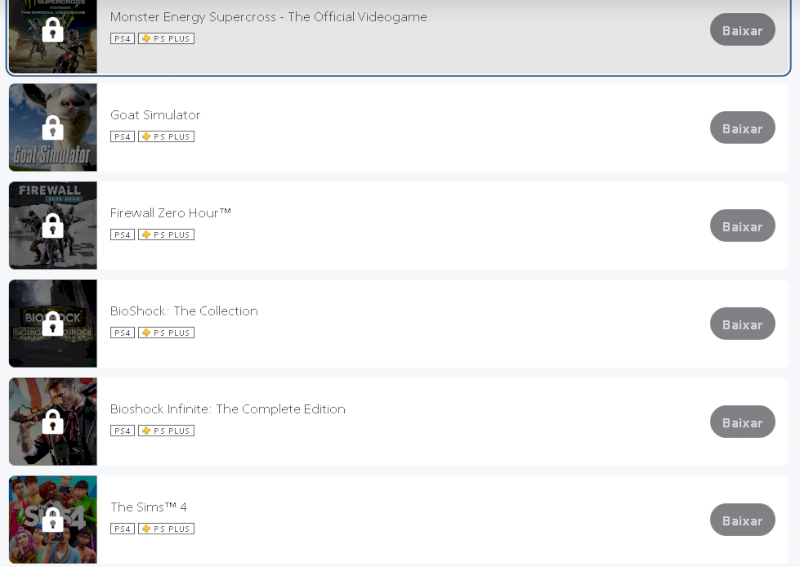Click PS4 tag under BioShock: The Collection

point(122,332)
